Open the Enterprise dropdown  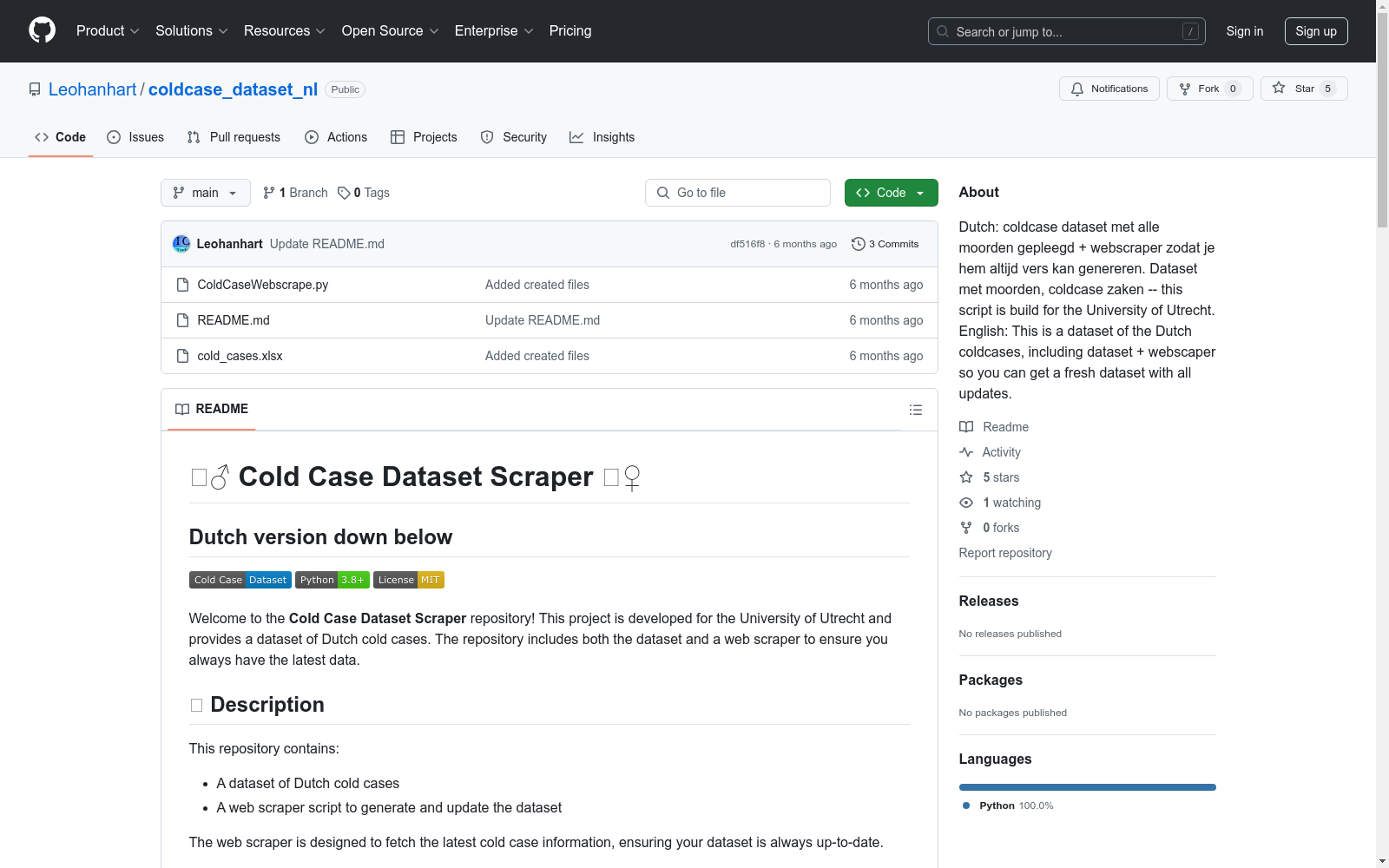point(494,31)
